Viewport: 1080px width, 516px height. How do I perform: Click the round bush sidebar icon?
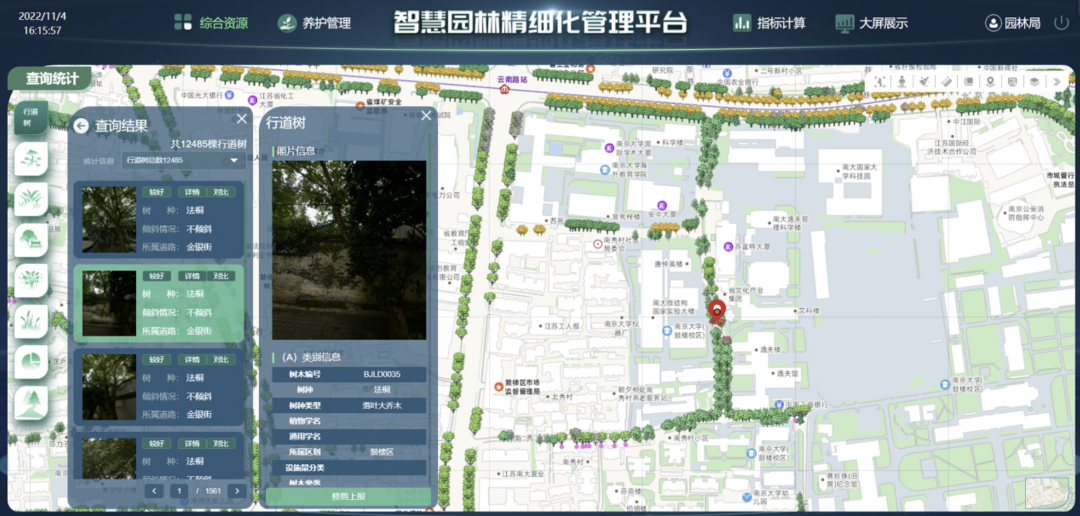click(x=31, y=281)
